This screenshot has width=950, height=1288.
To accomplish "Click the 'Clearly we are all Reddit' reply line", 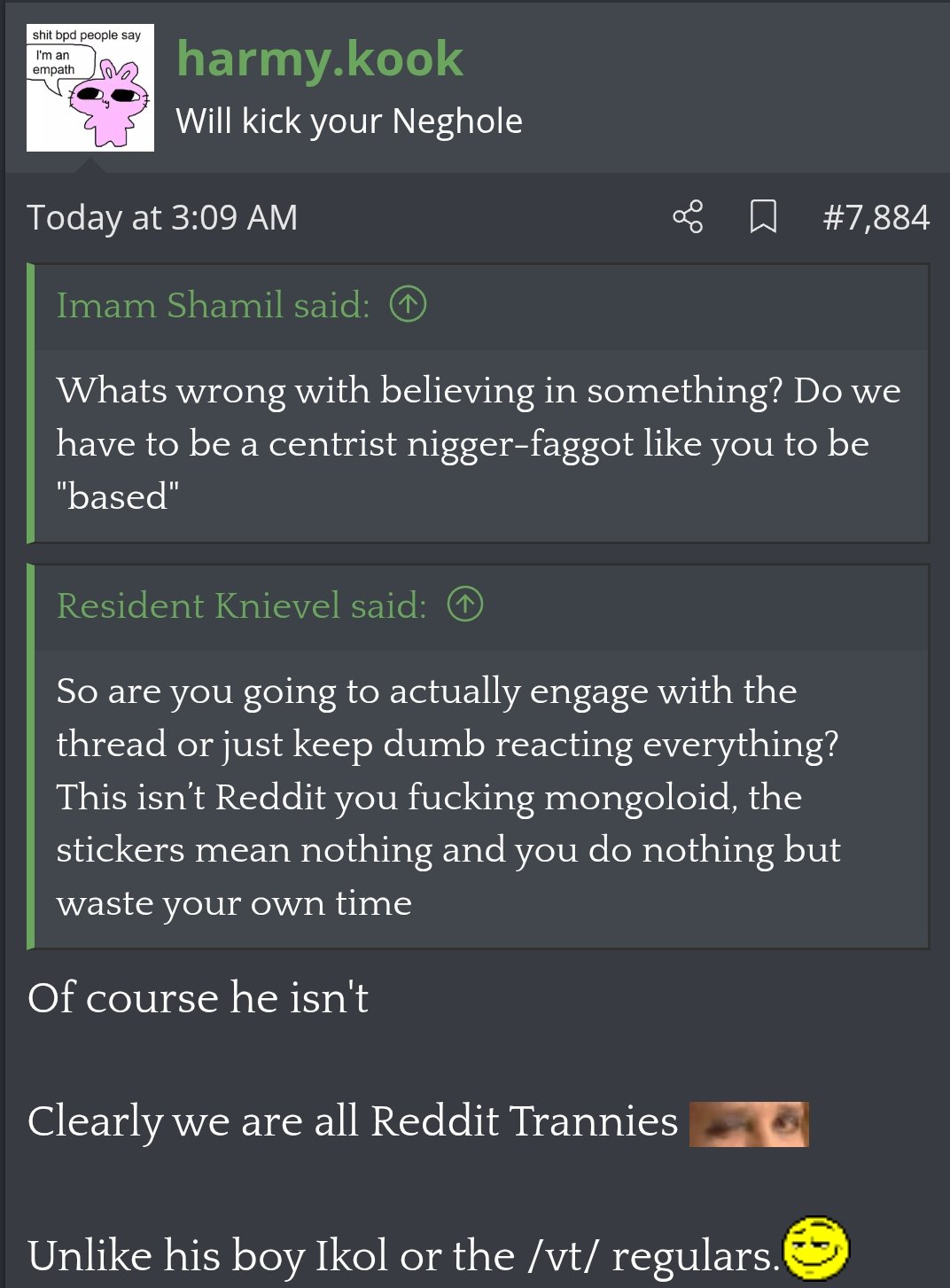I will coord(353,1121).
